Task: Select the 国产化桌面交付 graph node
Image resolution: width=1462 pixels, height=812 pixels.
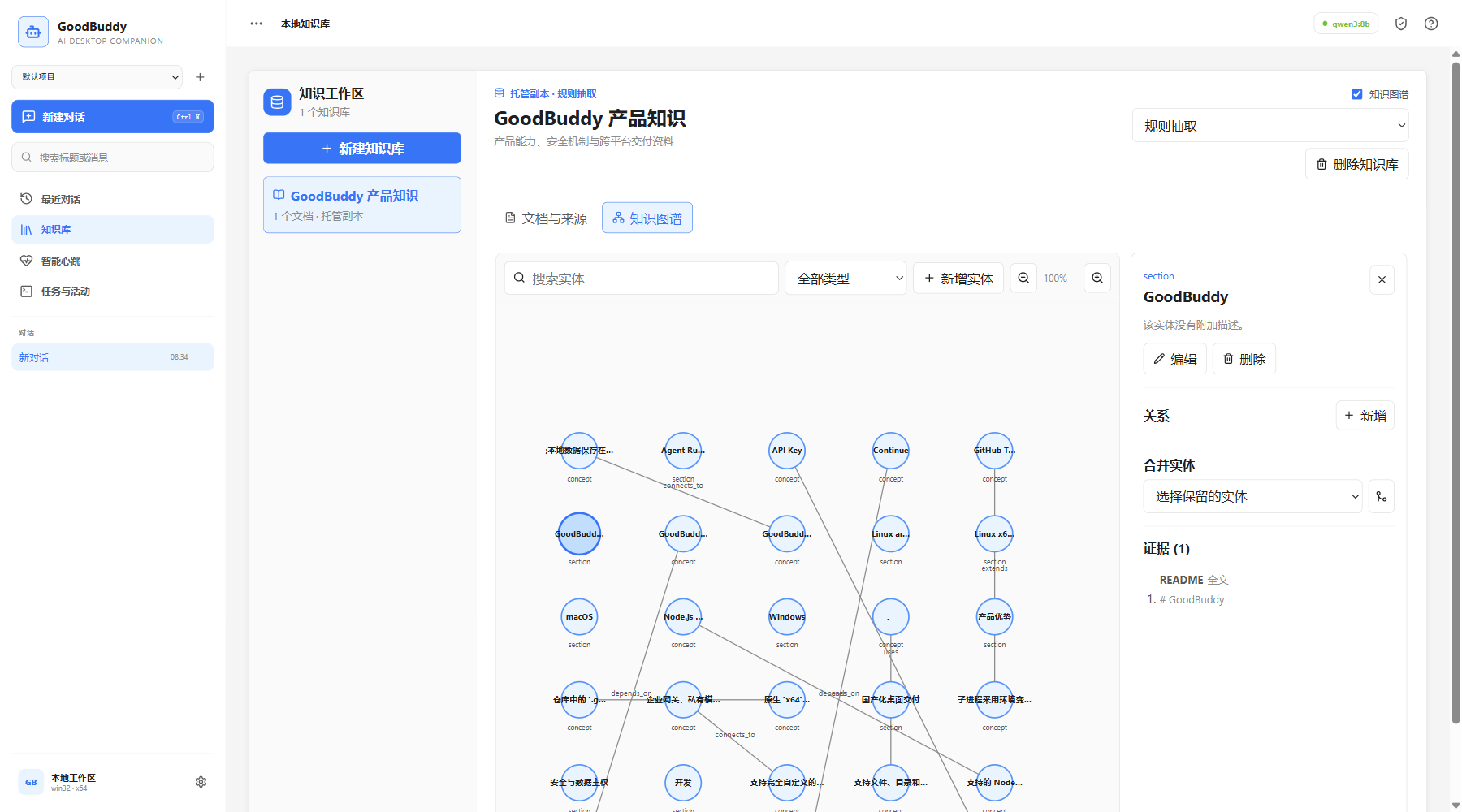Action: click(x=891, y=700)
